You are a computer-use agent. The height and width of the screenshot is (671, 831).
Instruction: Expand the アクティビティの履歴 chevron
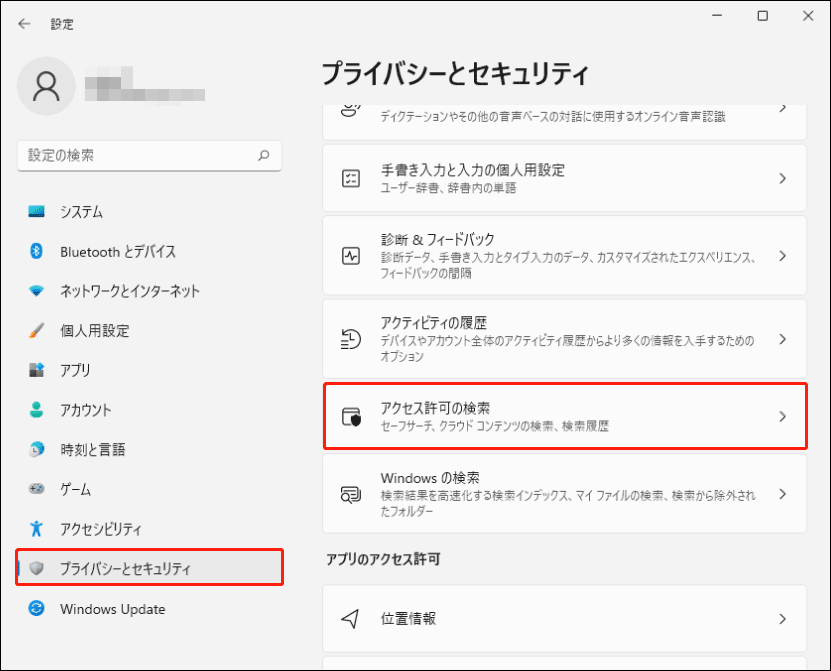[x=782, y=339]
